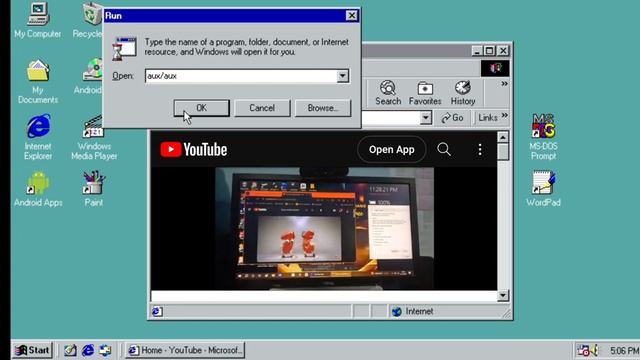Screen dimensions: 640x360
Task: Click the Internet zone icon in status bar
Action: pos(396,311)
